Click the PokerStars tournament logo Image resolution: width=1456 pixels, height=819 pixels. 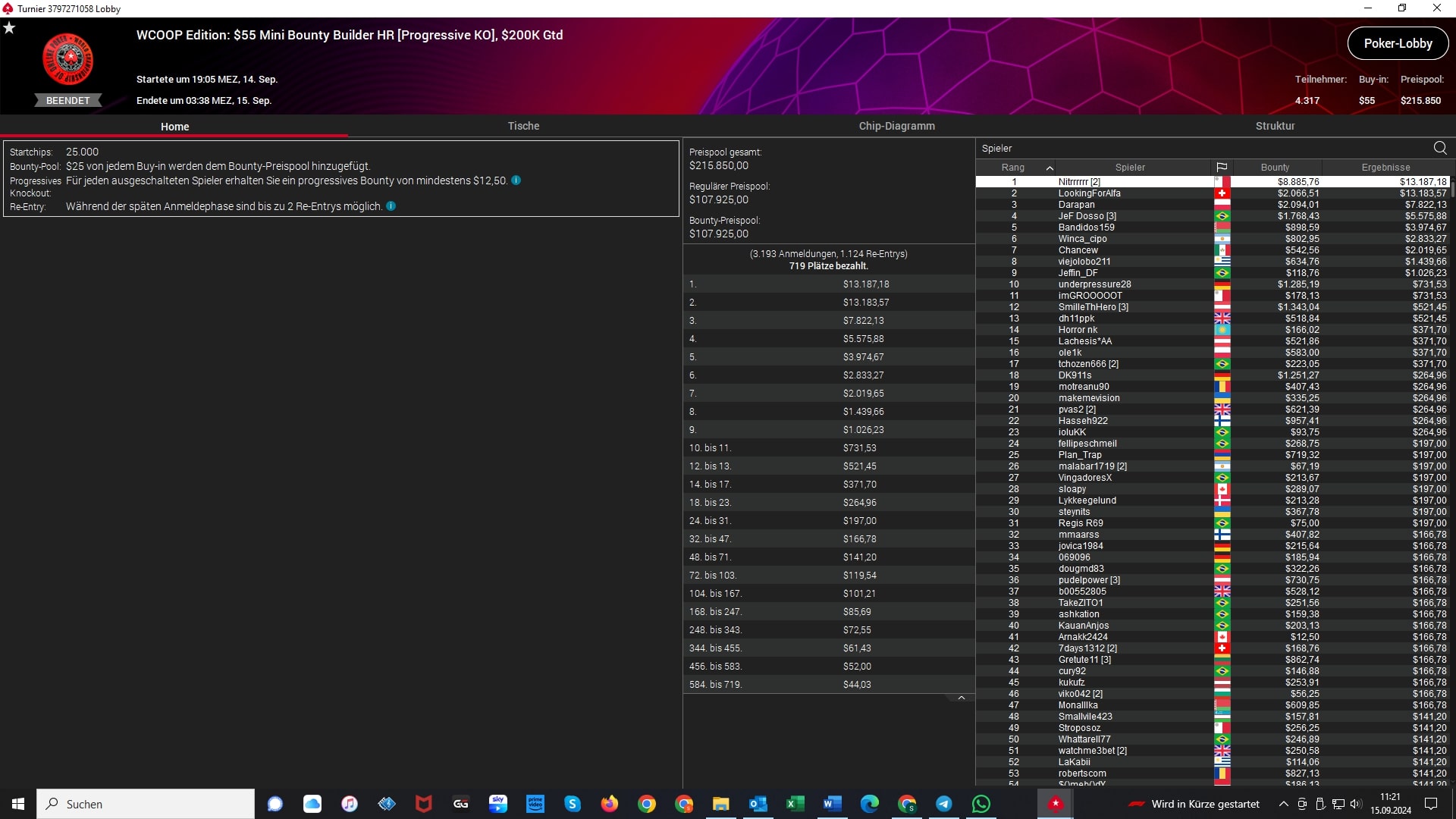[x=68, y=59]
